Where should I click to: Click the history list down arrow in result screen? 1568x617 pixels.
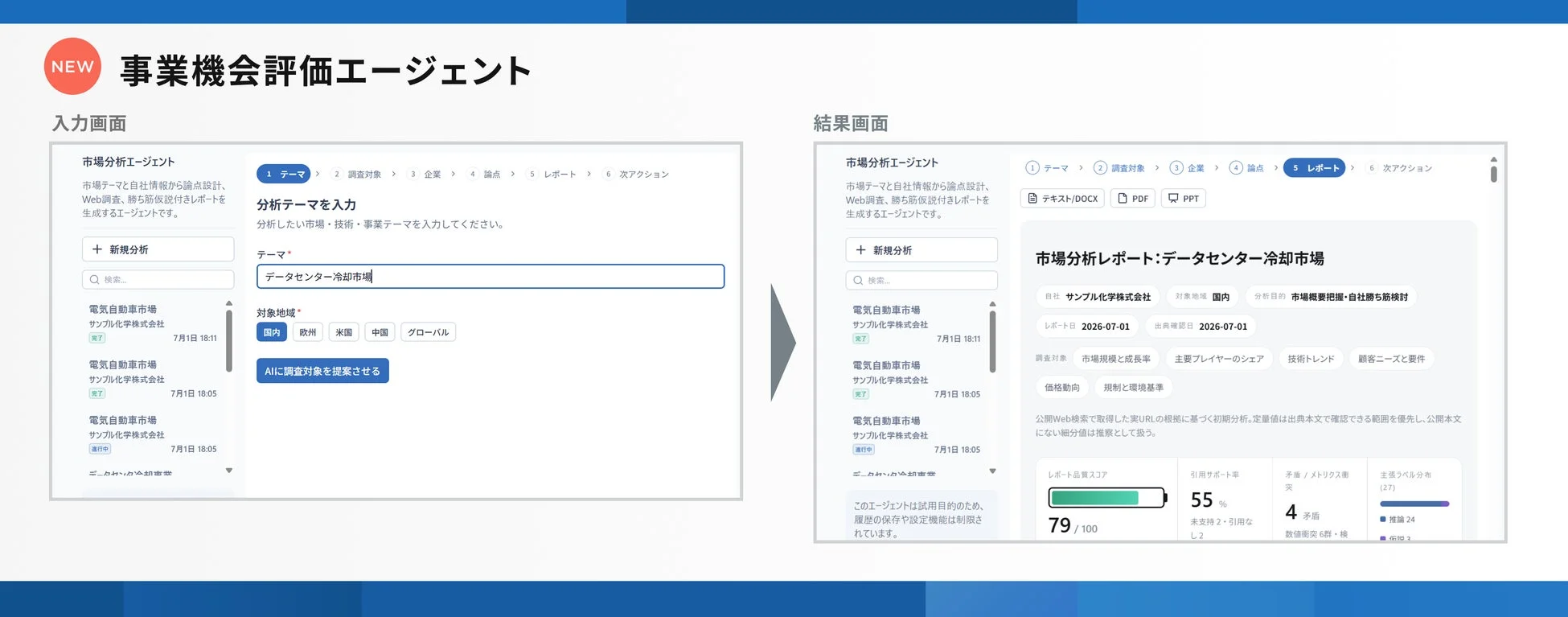click(x=993, y=471)
